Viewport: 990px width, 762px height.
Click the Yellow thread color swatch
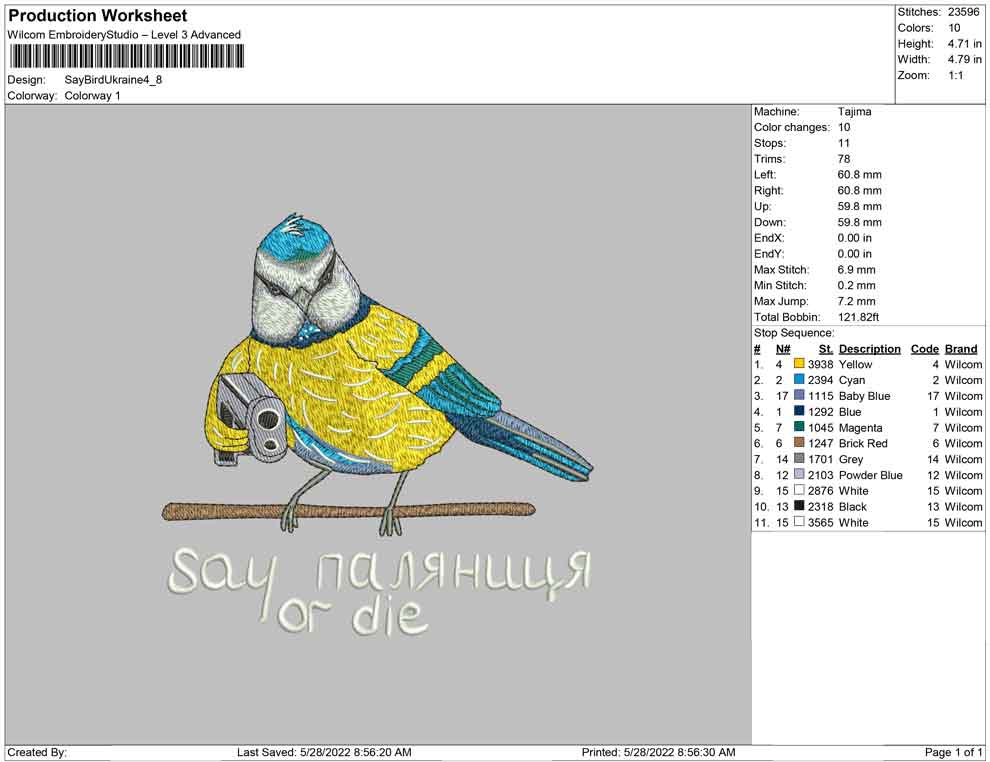click(799, 365)
